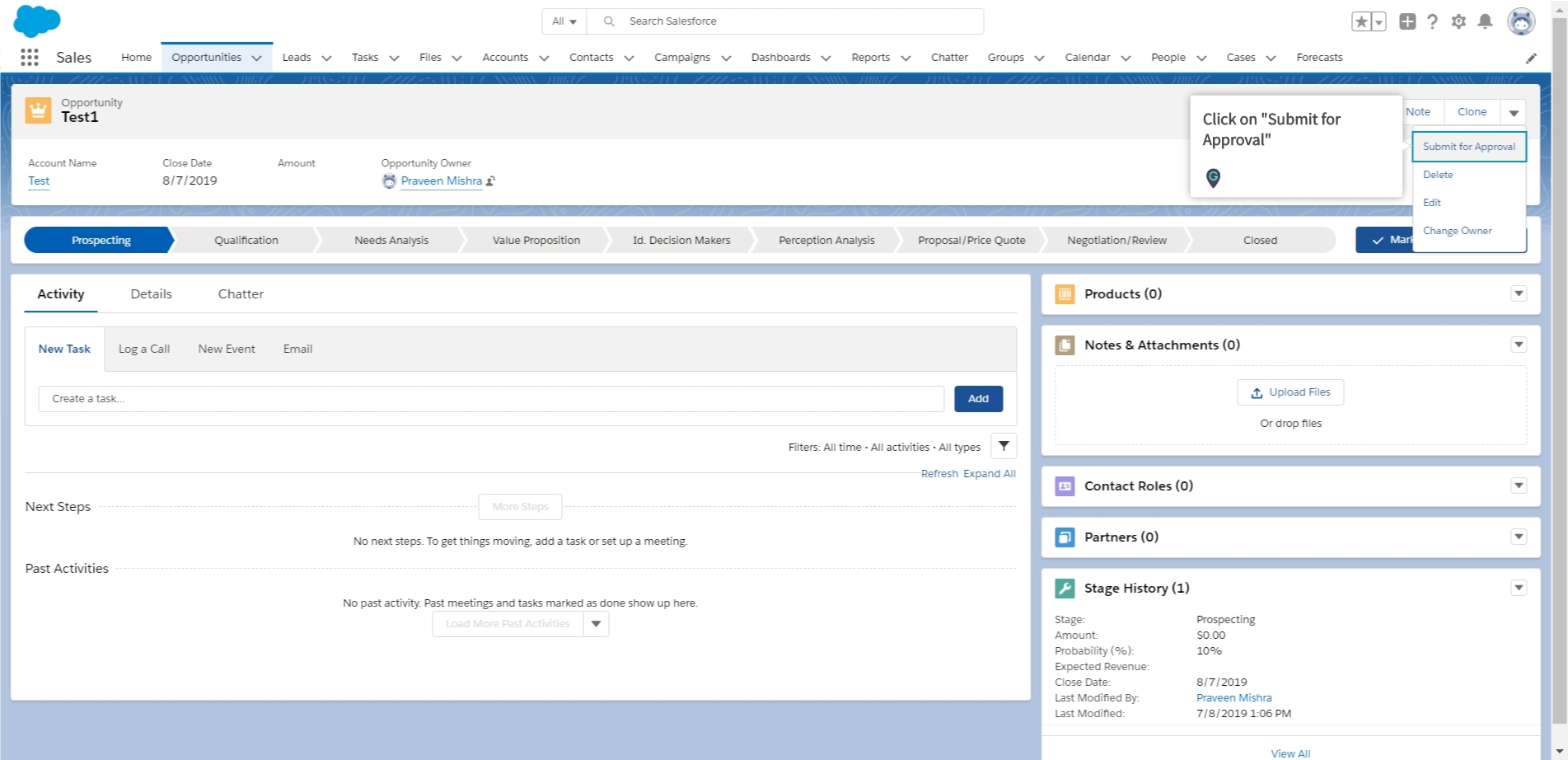Open the record actions dropdown next to Clone
1568x760 pixels.
[1514, 112]
